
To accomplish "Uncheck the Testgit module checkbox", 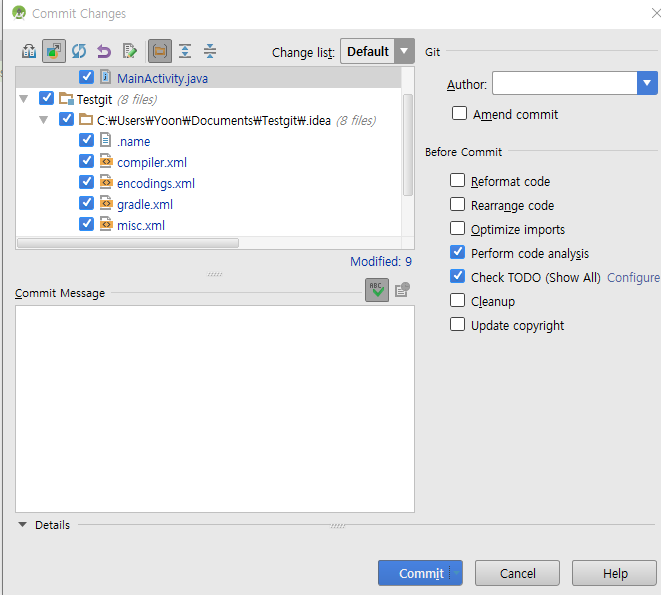I will point(46,98).
